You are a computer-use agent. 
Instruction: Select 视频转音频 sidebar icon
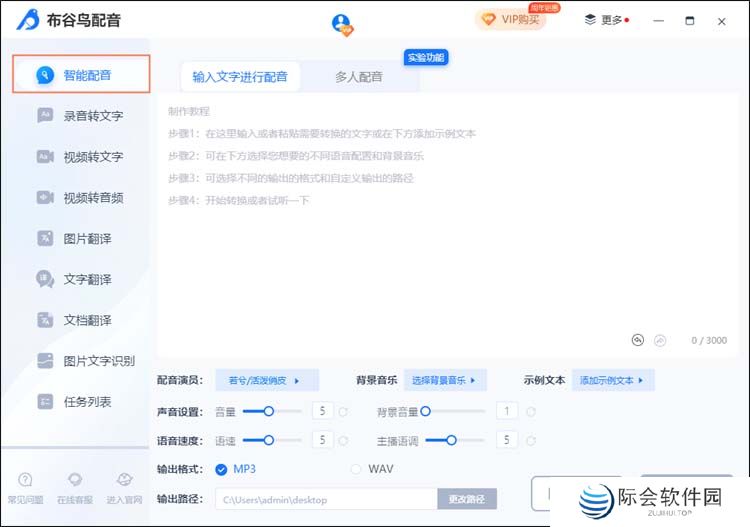pyautogui.click(x=45, y=198)
